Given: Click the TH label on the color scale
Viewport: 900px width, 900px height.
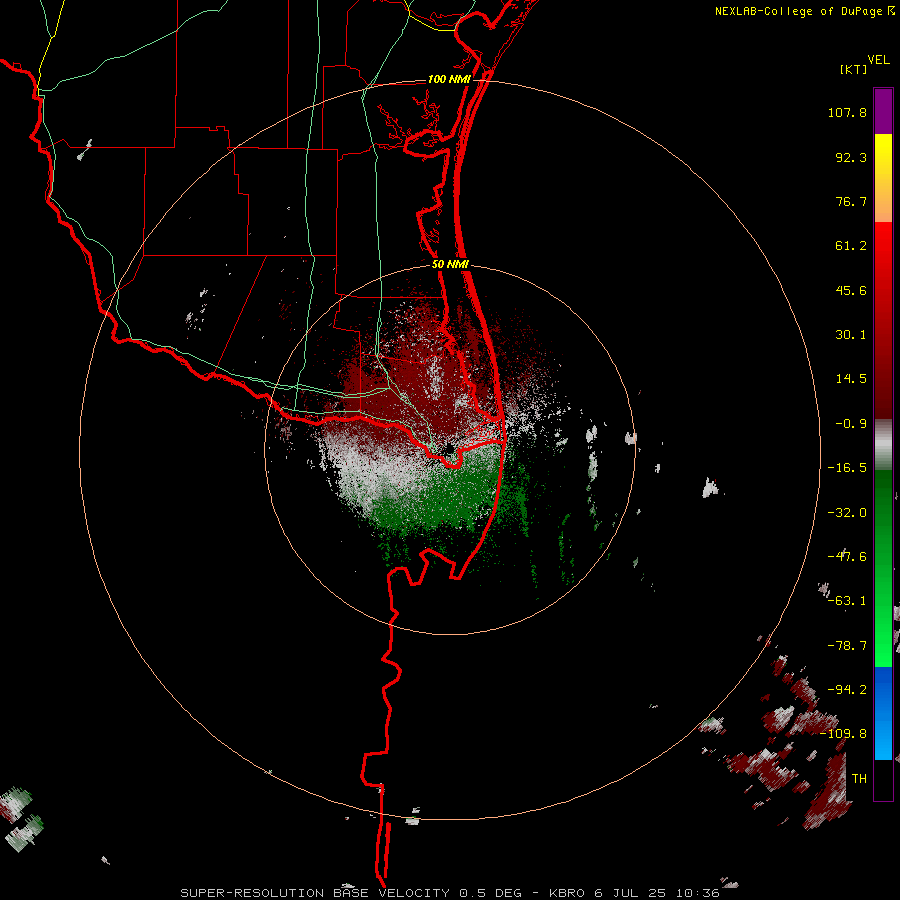Looking at the screenshot, I should click(x=859, y=778).
